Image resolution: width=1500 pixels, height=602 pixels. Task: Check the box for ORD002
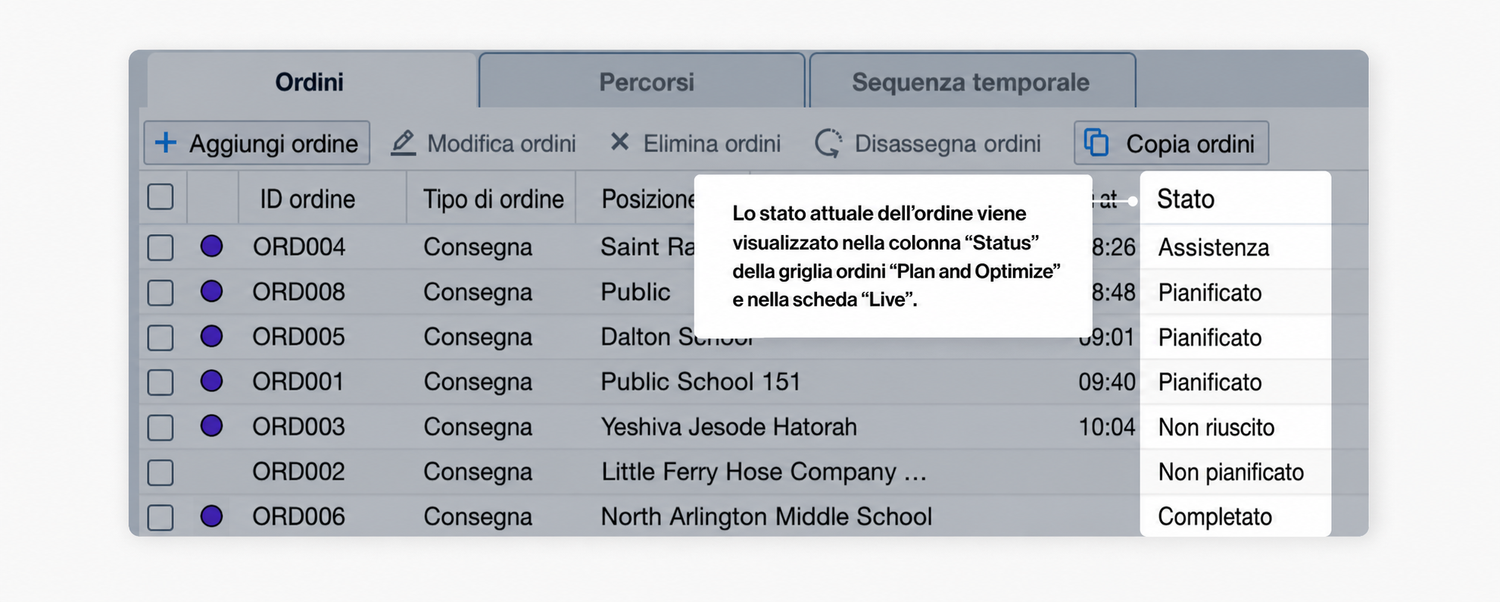click(x=161, y=472)
